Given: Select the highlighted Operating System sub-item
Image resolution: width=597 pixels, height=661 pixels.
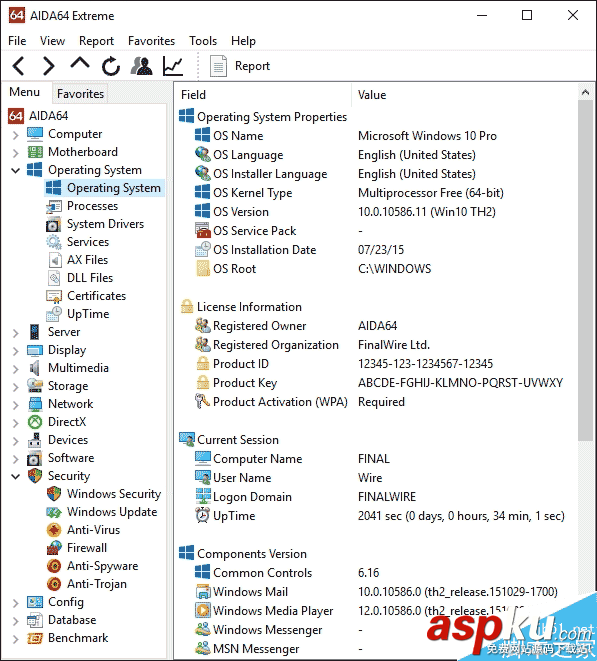Looking at the screenshot, I should 104,188.
